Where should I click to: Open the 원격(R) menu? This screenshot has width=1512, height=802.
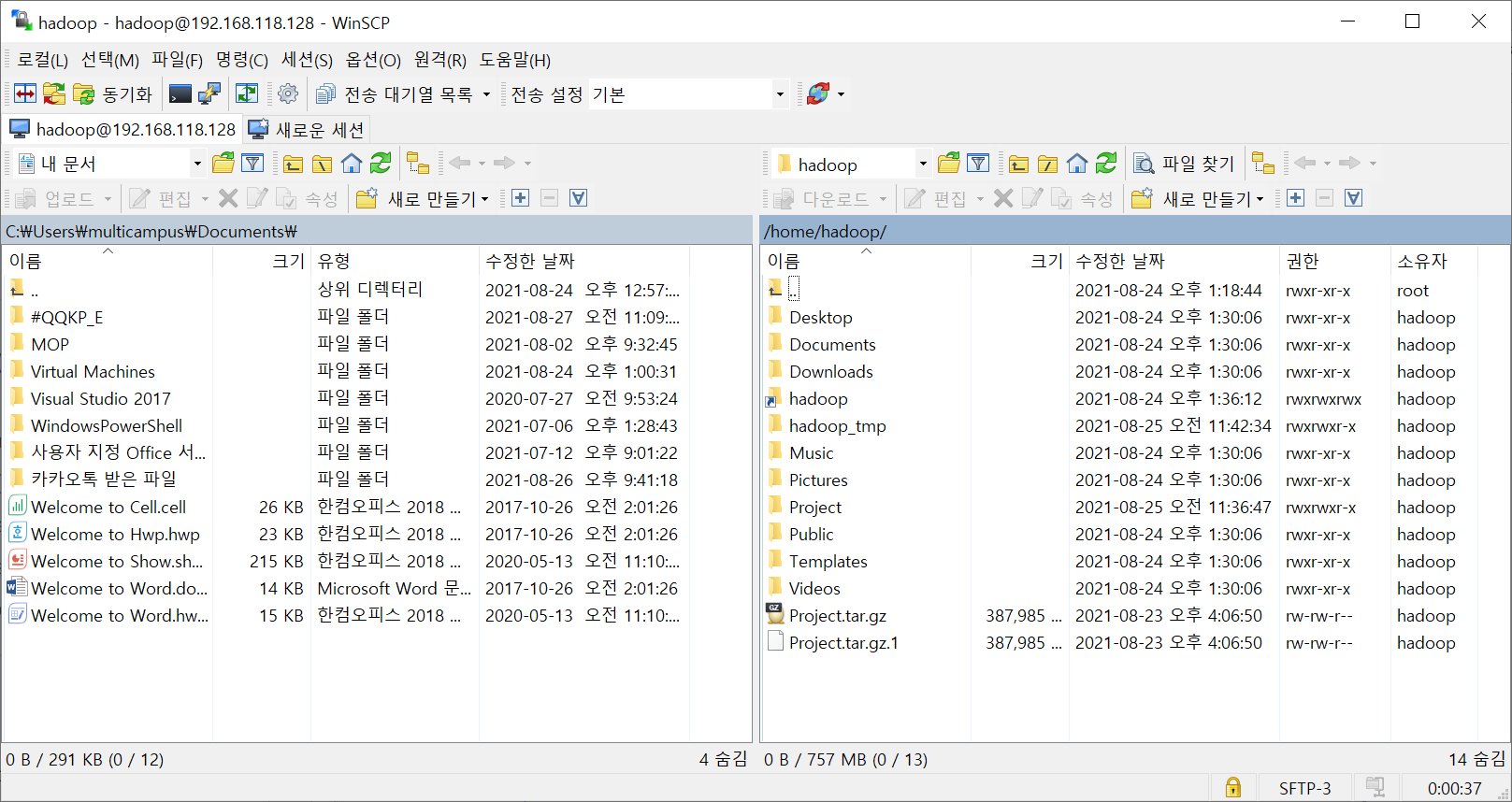pyautogui.click(x=440, y=60)
